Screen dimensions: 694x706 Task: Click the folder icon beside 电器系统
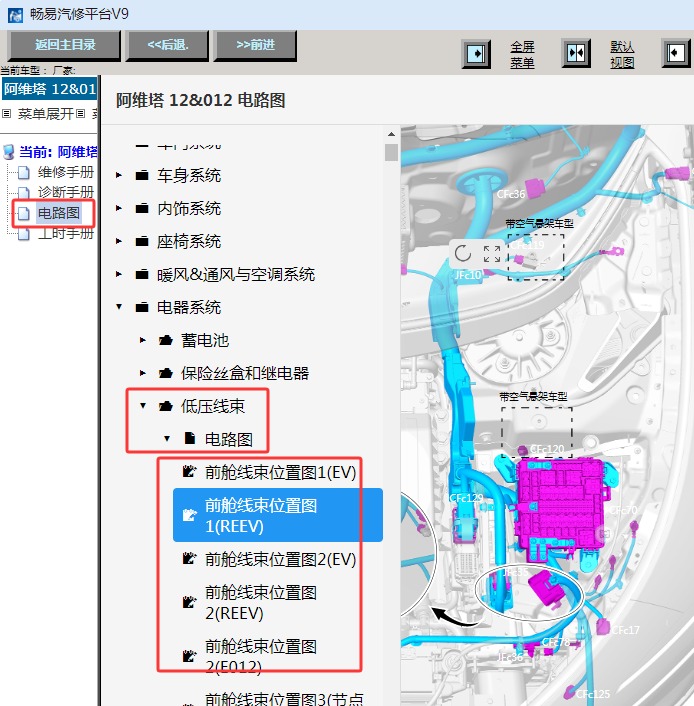142,307
